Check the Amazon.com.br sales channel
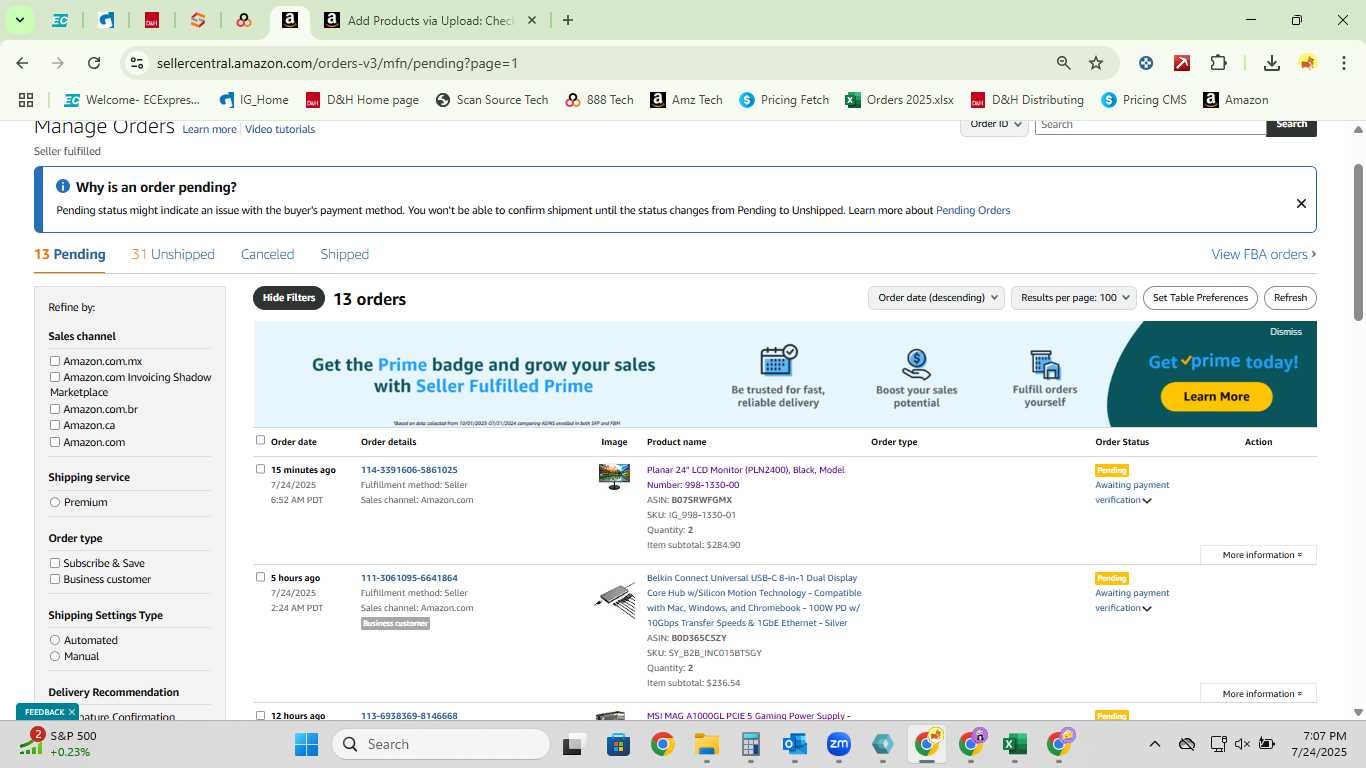This screenshot has height=768, width=1366. (55, 409)
